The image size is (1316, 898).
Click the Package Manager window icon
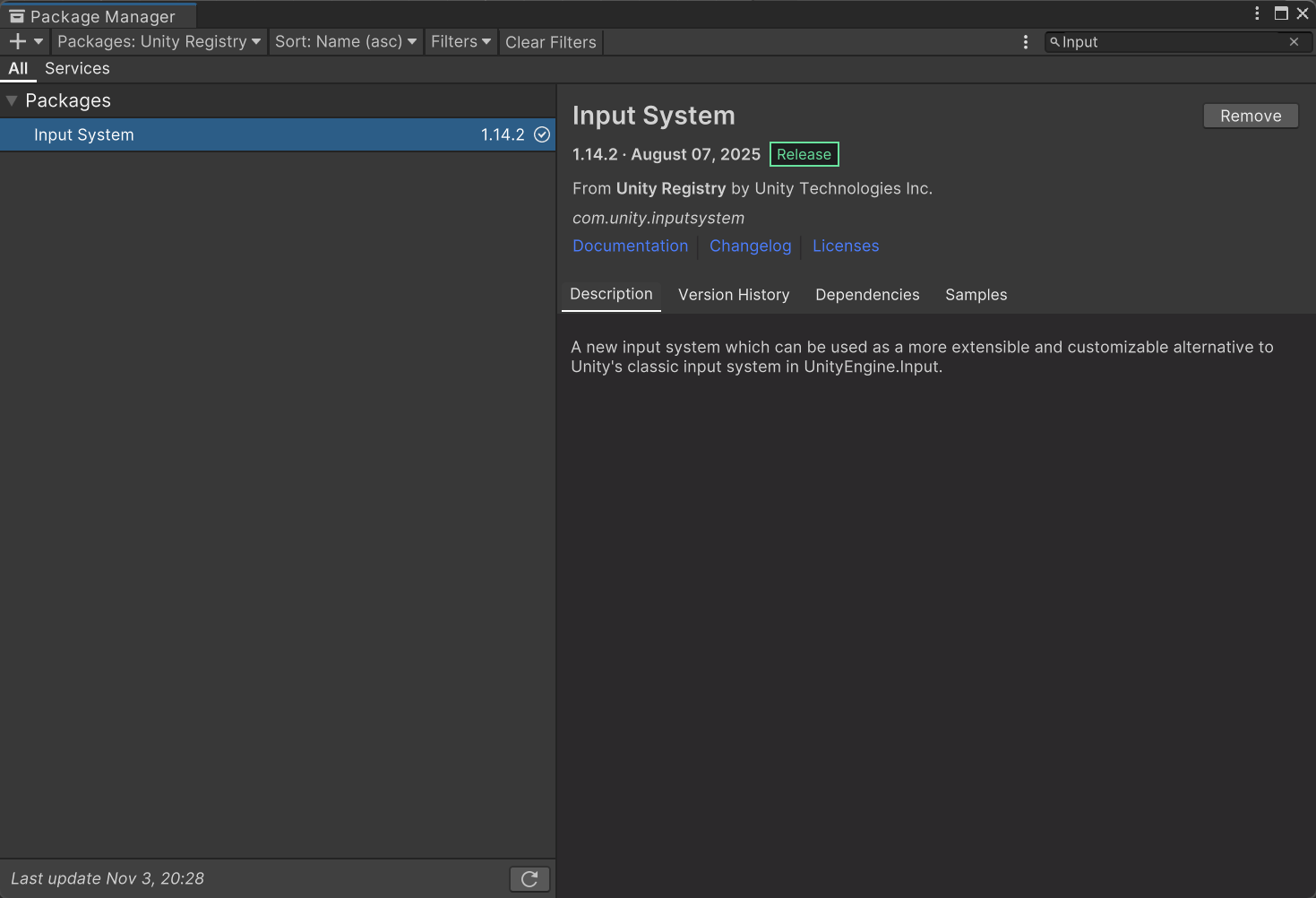[17, 15]
